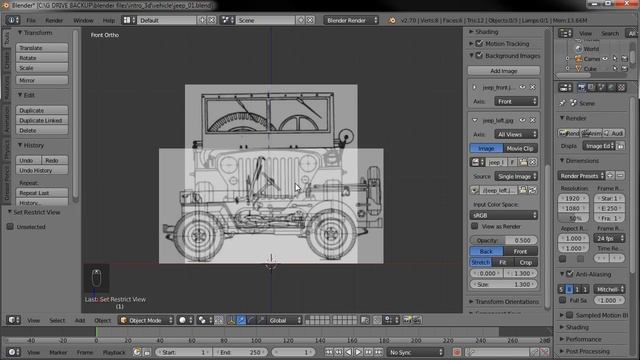Open sRGB color space dropdown
The height and width of the screenshot is (360, 640).
[504, 215]
